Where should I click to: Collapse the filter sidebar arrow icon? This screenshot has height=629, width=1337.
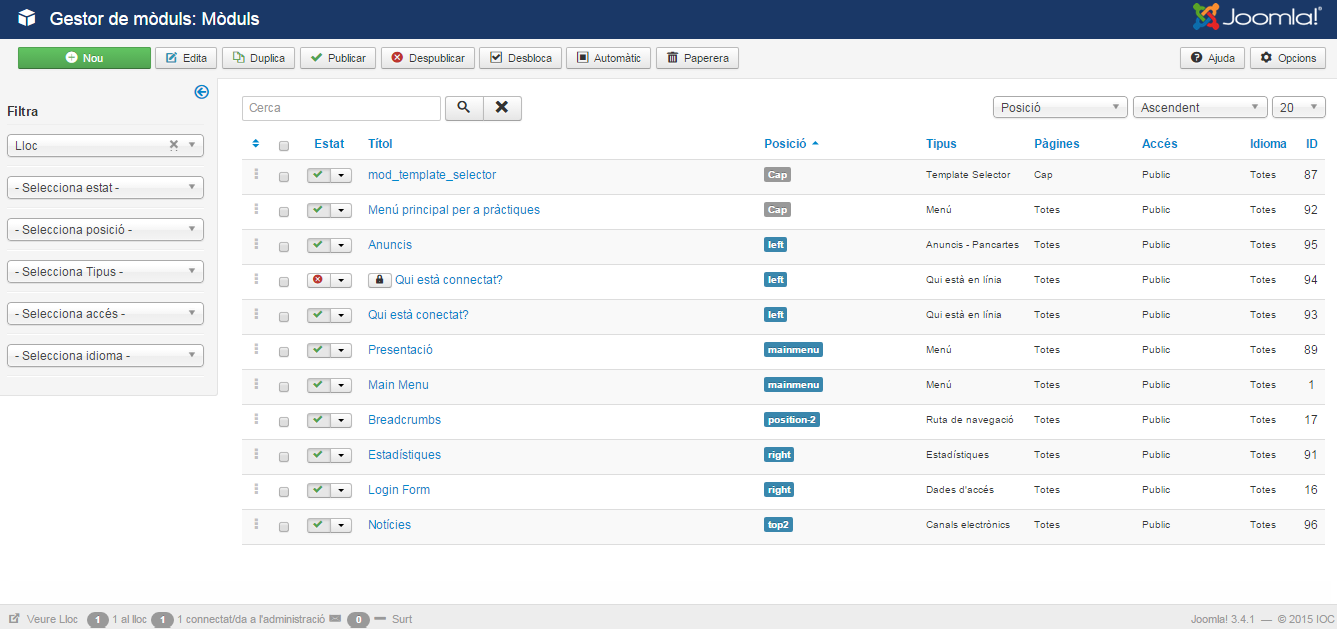coord(201,92)
